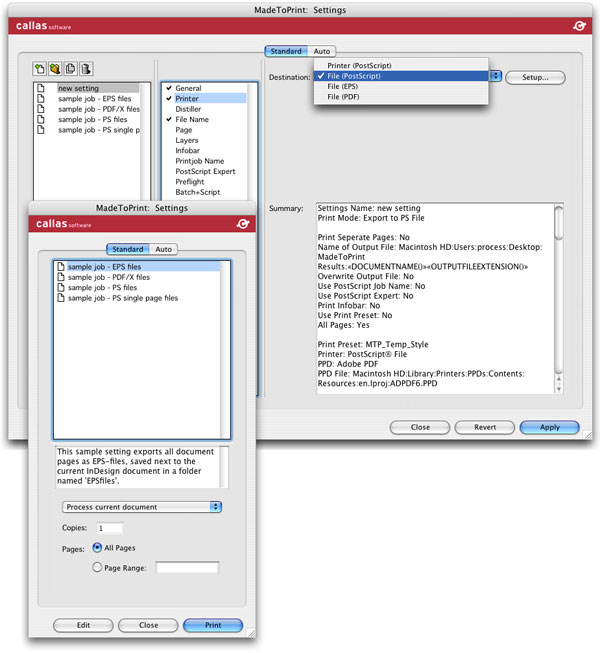Screen dimensions: 600x653
Task: Select the All Pages radio button
Action: 97,548
